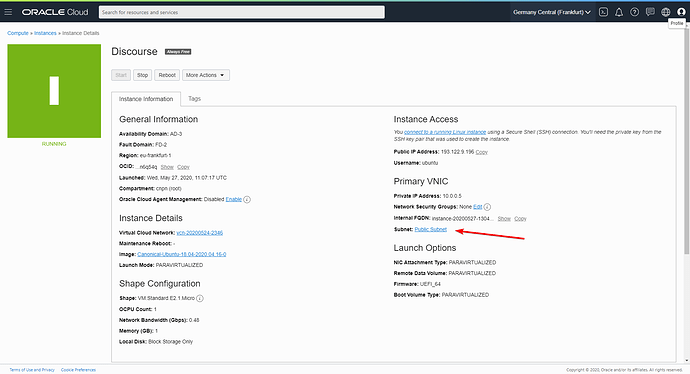Open the connect to a running Linux instance link

[445, 132]
